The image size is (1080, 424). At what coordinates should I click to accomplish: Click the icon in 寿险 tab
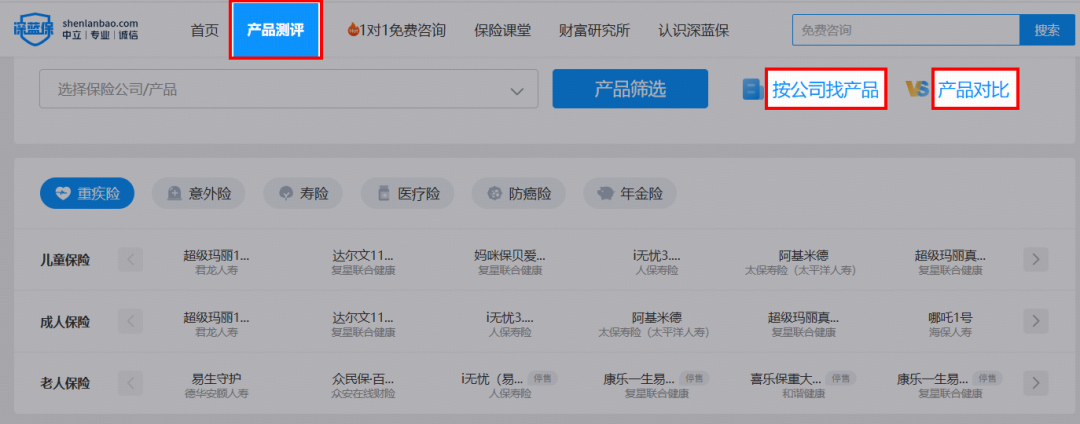[286, 194]
